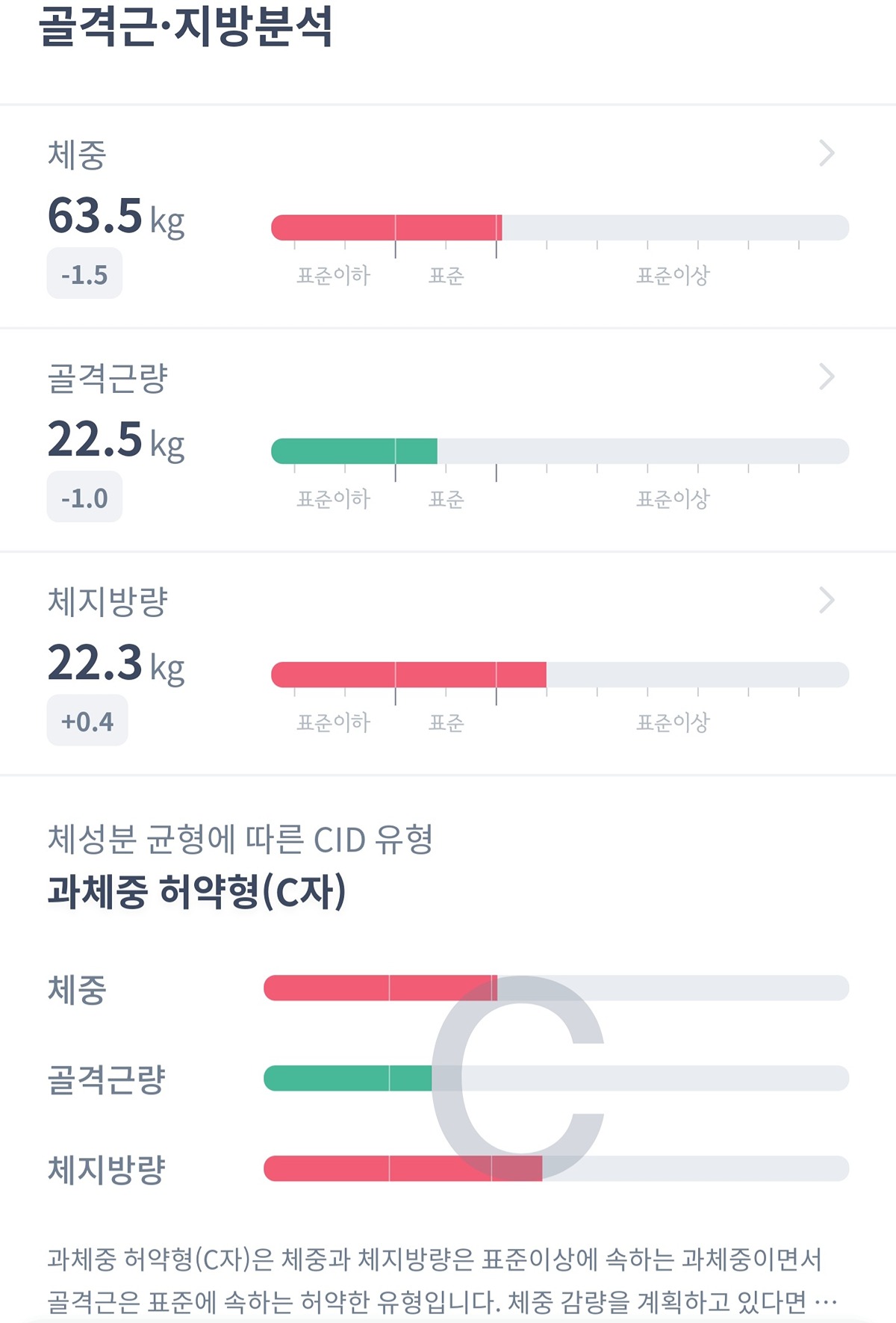
Task: Click the green 골격근량 bar in CID chart
Action: 348,1078
